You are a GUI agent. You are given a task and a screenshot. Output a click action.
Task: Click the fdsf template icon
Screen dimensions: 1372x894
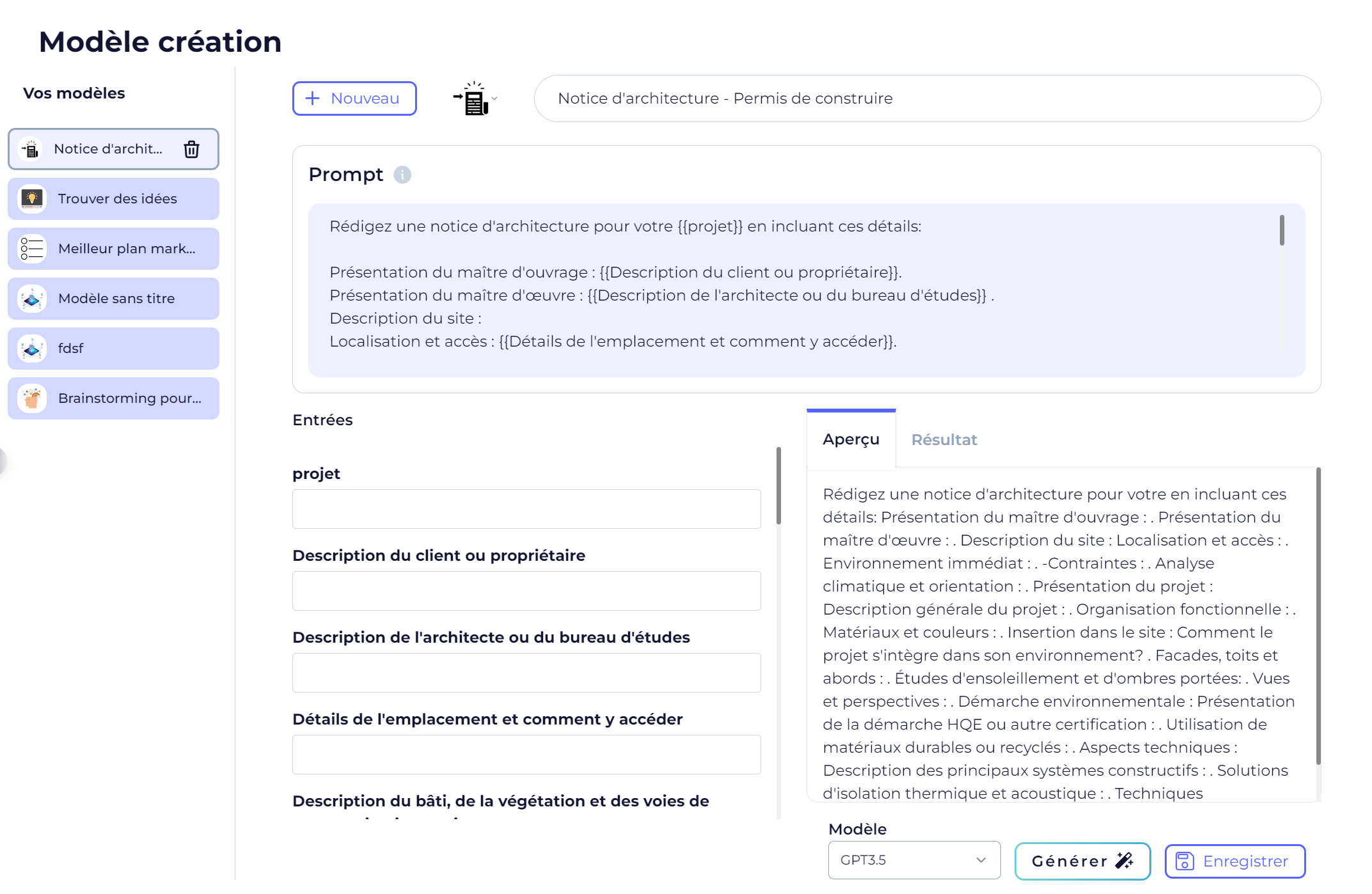[x=32, y=349]
